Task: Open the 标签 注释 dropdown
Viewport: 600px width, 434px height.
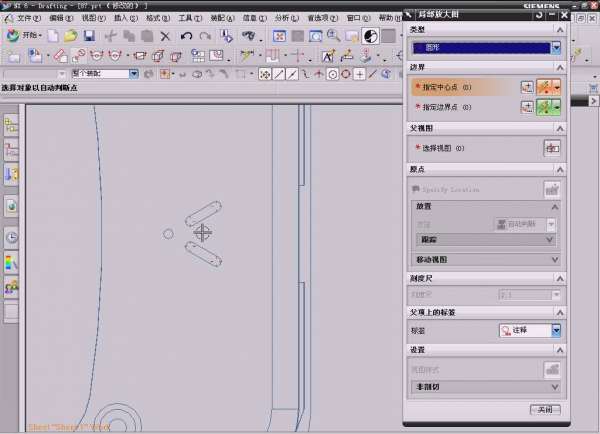Action: pos(557,329)
